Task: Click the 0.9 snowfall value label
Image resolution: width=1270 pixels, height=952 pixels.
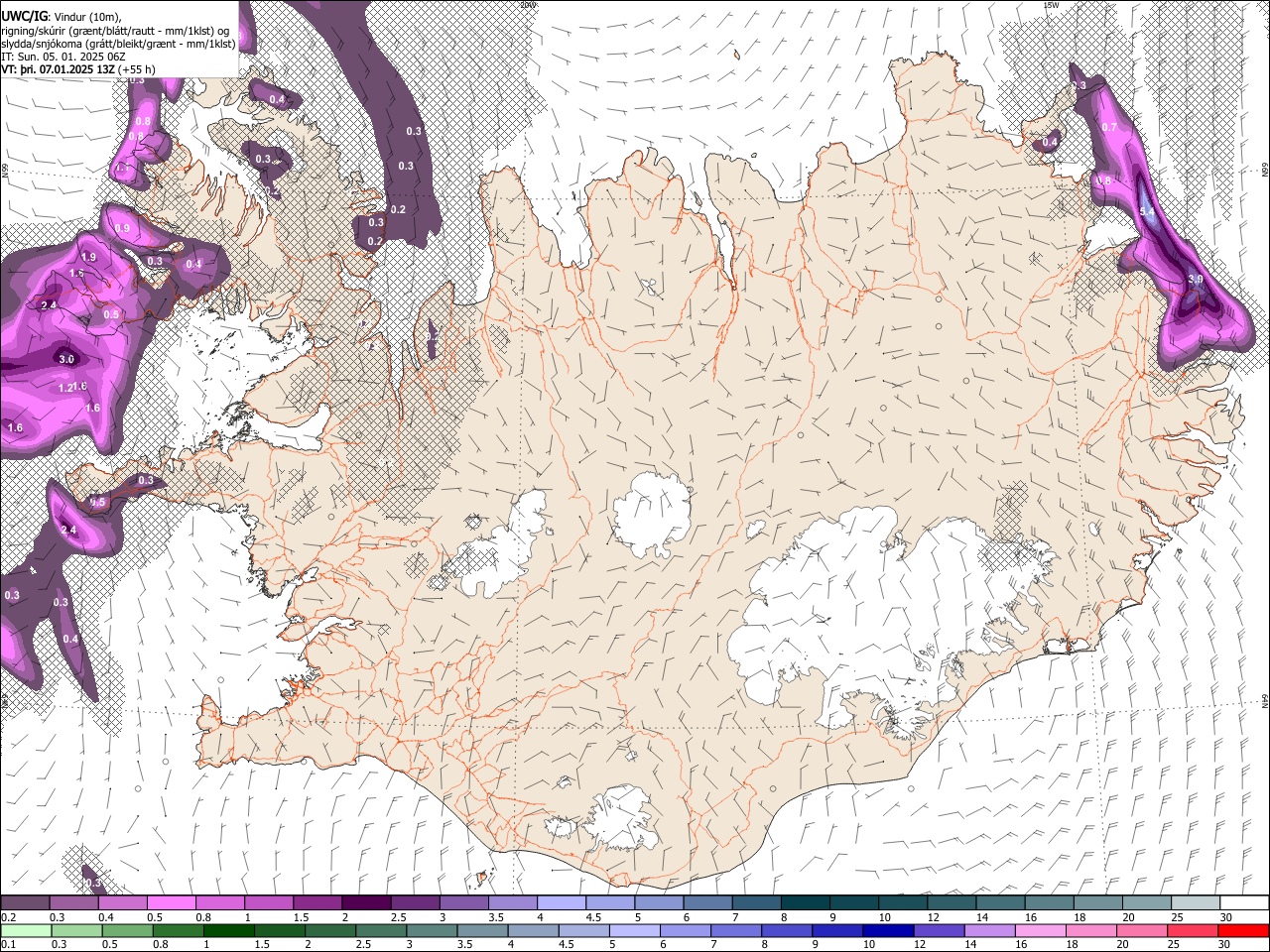Action: coord(122,228)
